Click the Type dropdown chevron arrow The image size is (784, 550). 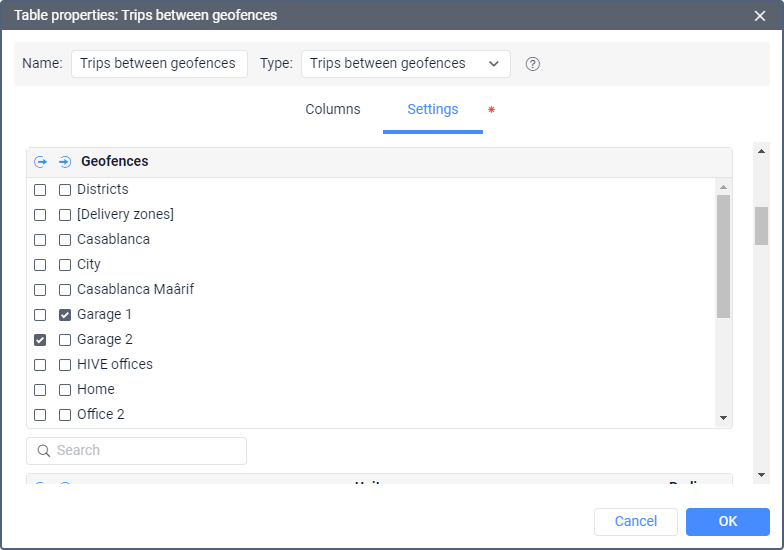494,64
